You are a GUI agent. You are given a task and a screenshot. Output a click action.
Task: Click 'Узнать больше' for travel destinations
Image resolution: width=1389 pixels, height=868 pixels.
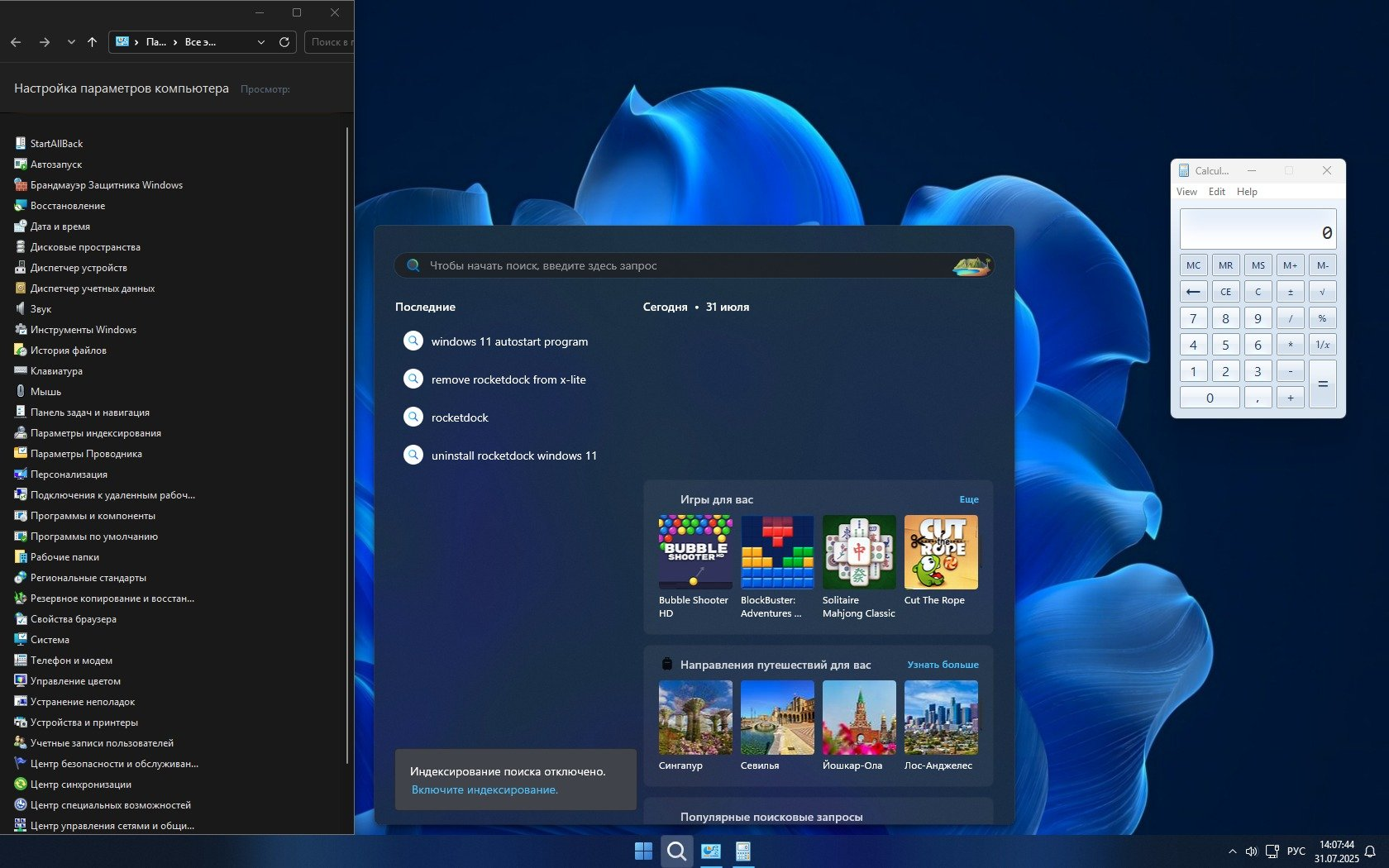click(x=943, y=665)
